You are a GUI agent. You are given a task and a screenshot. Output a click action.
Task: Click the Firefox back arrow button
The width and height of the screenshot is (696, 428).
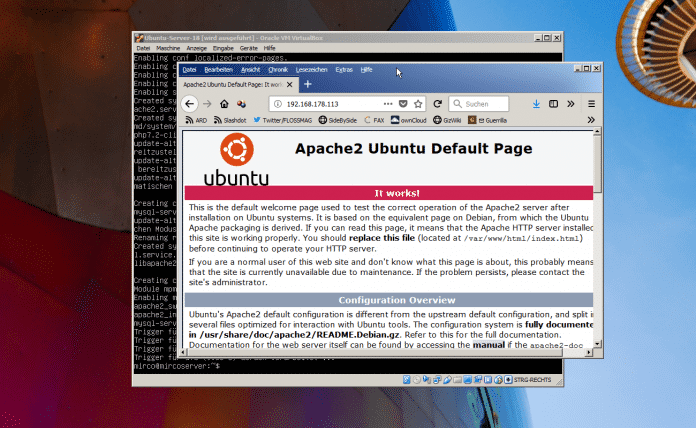[190, 104]
